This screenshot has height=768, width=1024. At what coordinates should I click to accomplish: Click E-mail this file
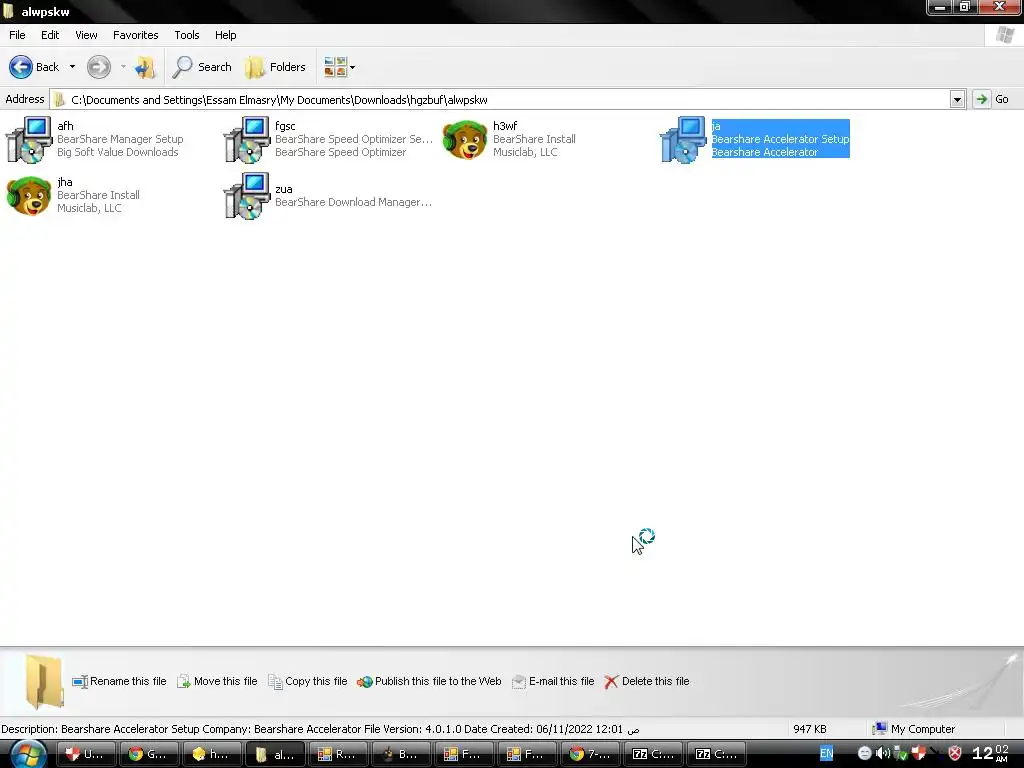point(553,681)
